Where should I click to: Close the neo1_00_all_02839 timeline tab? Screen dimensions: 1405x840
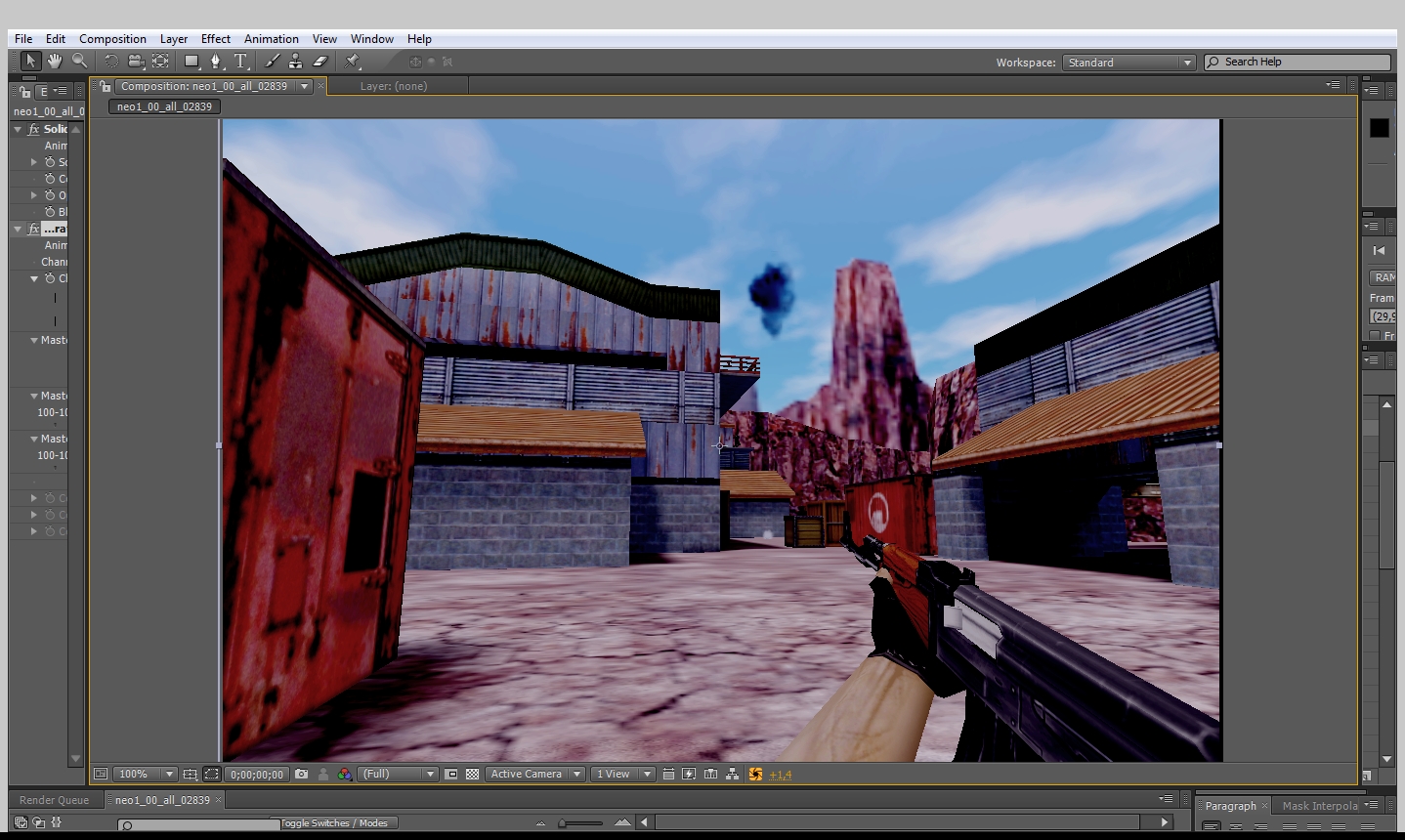click(219, 800)
